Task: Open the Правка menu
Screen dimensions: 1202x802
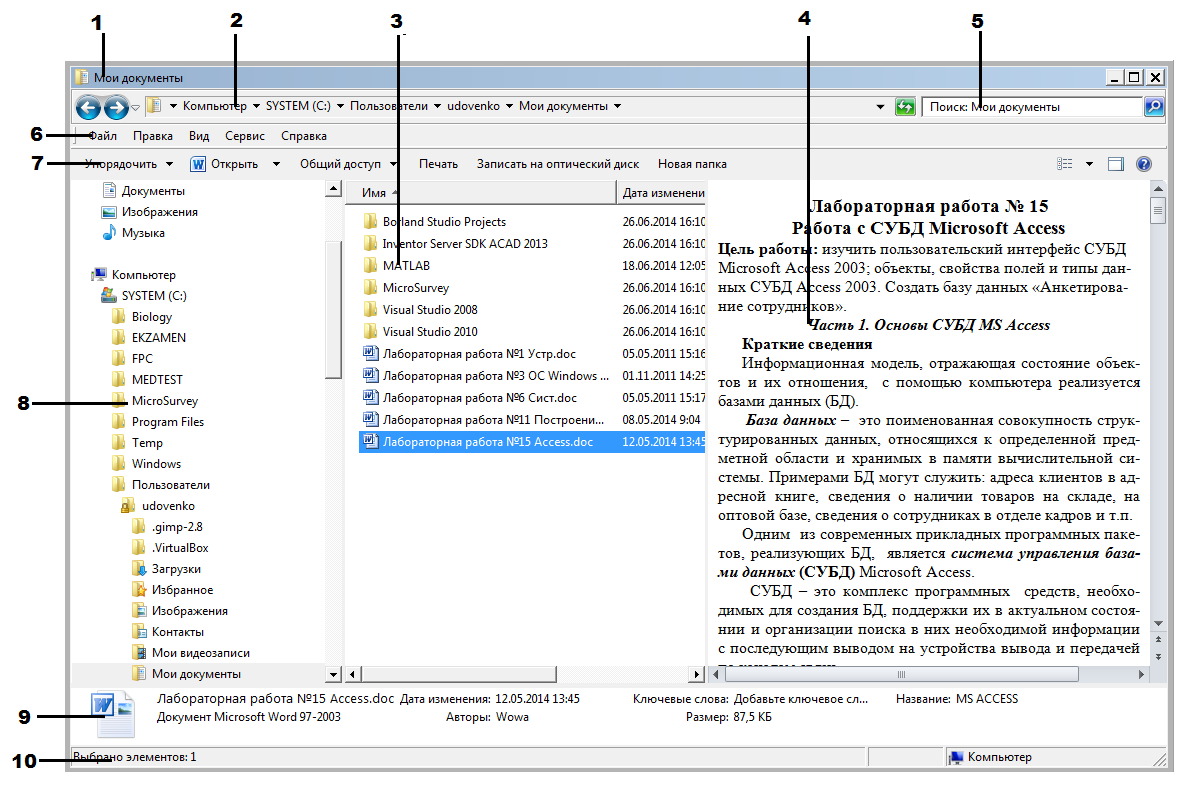Action: (x=153, y=136)
